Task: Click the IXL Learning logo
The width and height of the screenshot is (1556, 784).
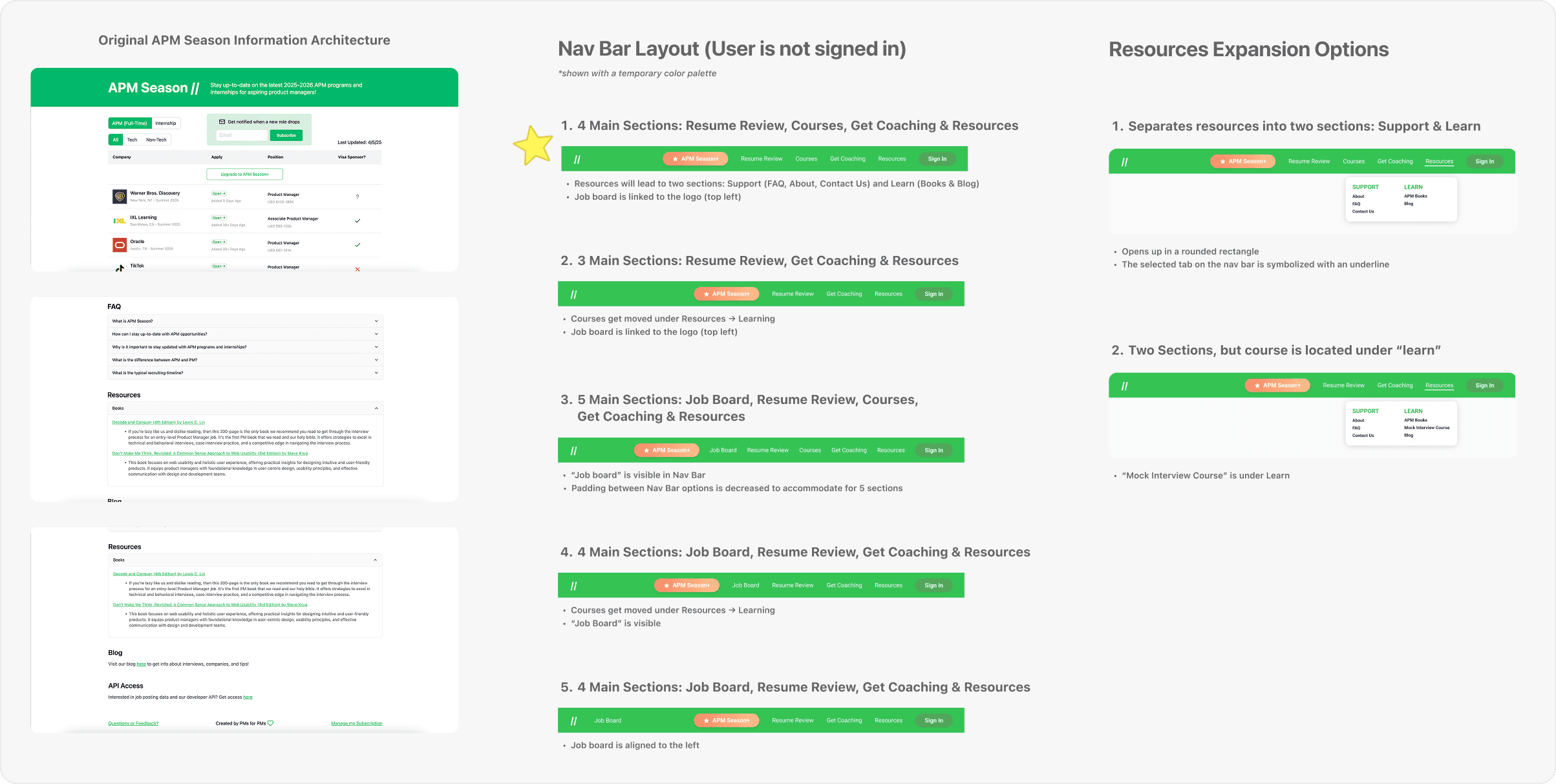Action: point(120,220)
